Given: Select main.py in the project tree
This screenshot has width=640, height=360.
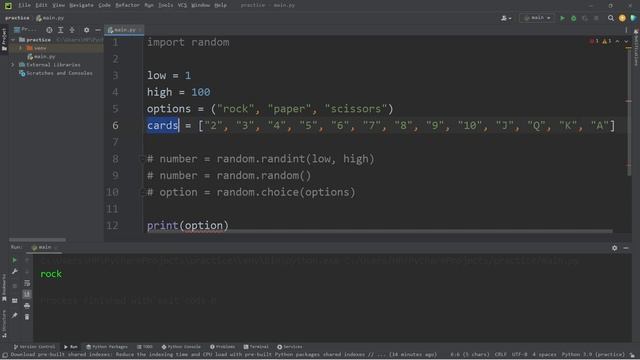Looking at the screenshot, I should 44,57.
